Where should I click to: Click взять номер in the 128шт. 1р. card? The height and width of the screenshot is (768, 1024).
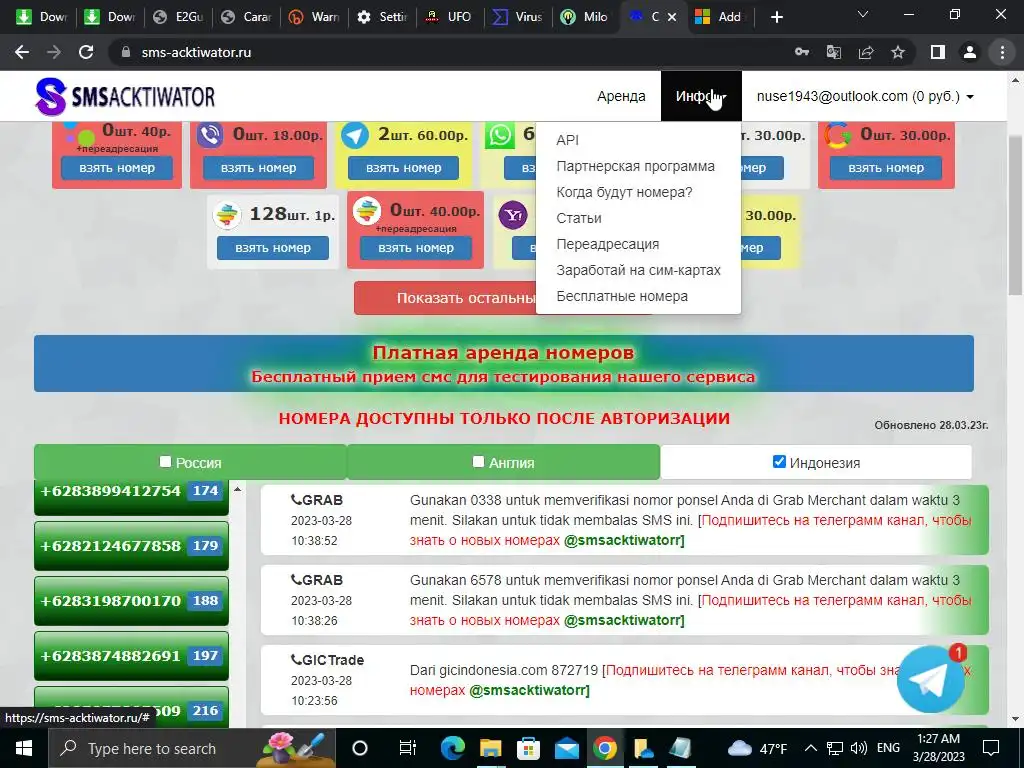273,248
